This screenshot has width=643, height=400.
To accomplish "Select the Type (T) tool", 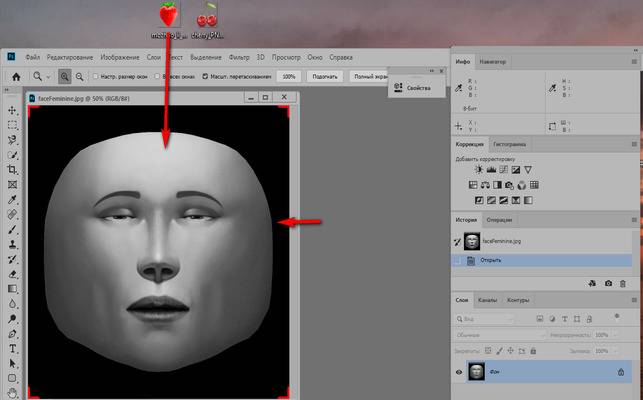I will (x=12, y=349).
